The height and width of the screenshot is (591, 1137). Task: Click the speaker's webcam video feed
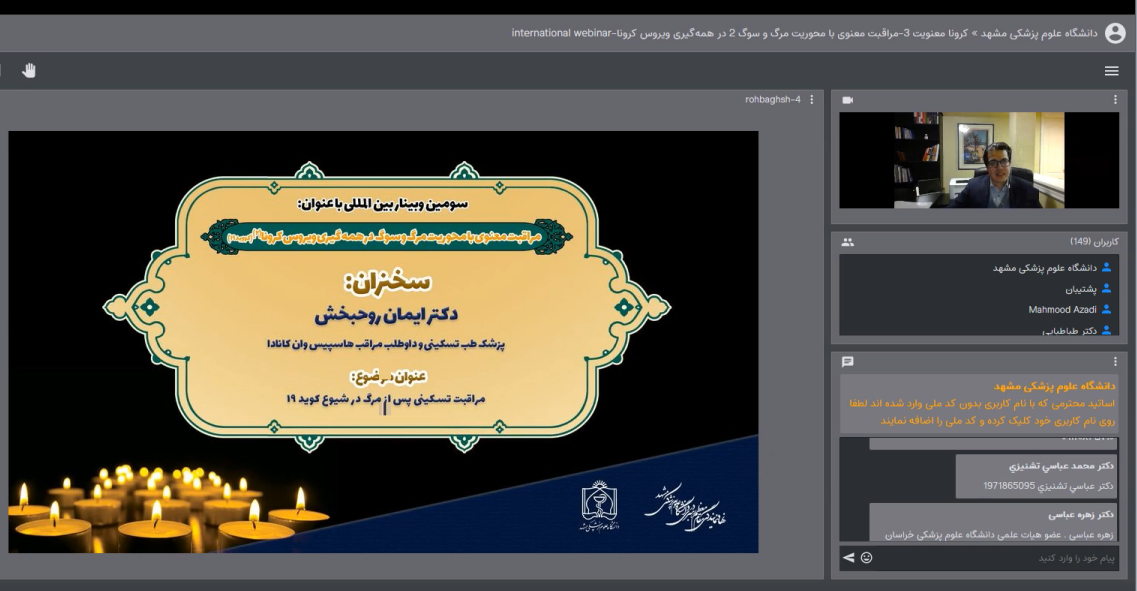click(978, 160)
